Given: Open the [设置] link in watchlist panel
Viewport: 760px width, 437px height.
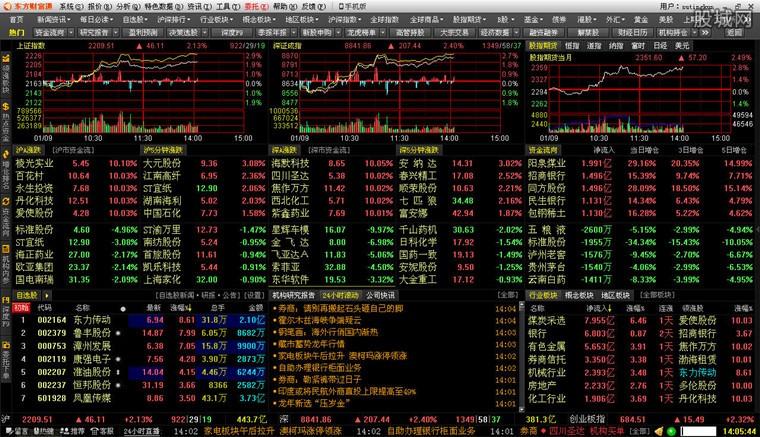Looking at the screenshot, I should pyautogui.click(x=254, y=295).
